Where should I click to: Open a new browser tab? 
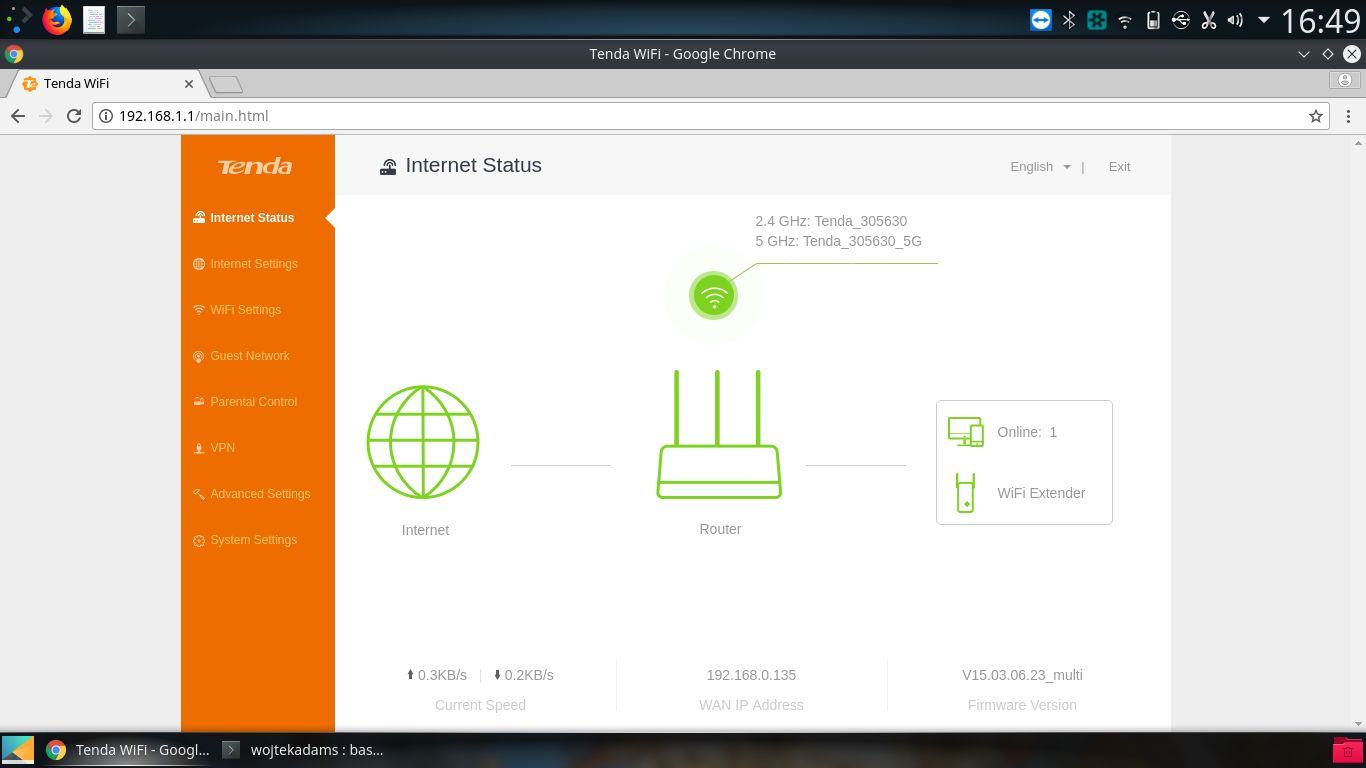226,85
